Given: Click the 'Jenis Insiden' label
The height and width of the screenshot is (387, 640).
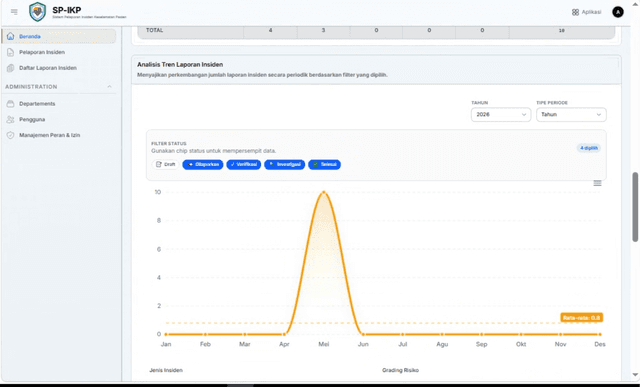Looking at the screenshot, I should (166, 370).
